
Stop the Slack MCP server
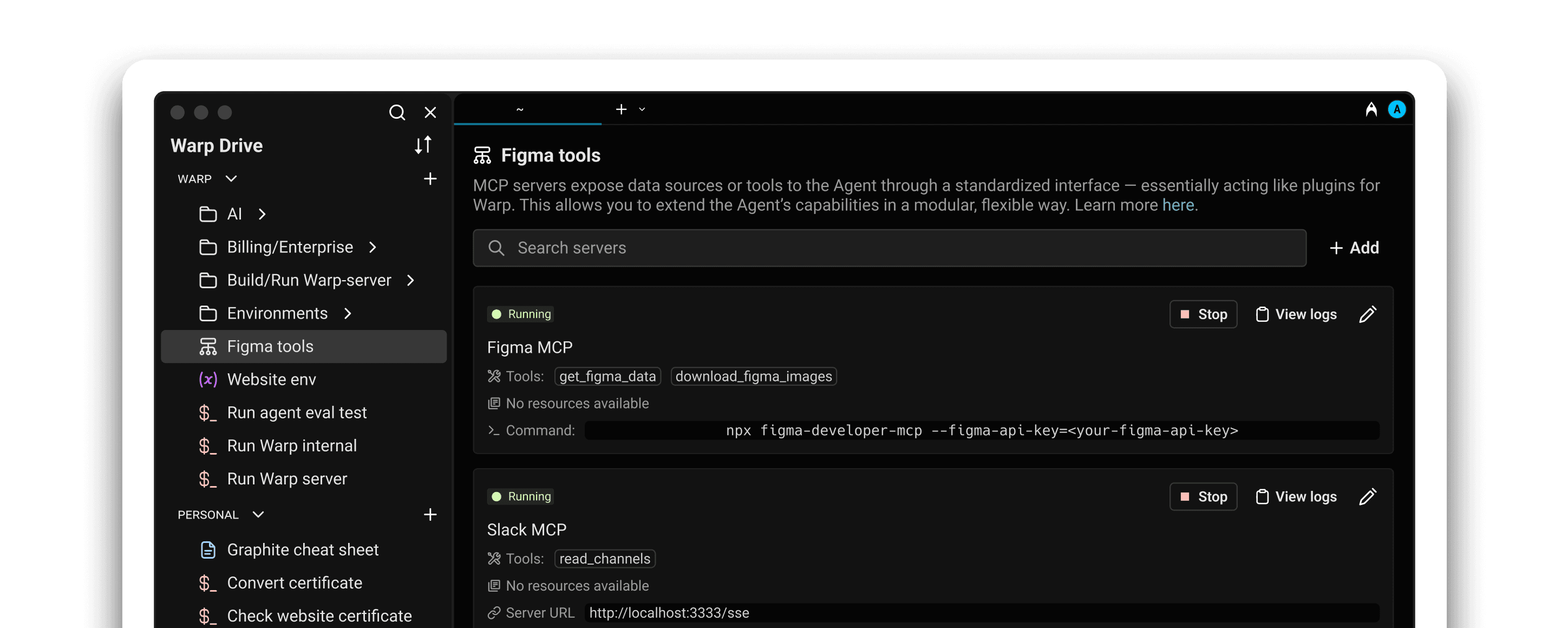click(x=1203, y=496)
